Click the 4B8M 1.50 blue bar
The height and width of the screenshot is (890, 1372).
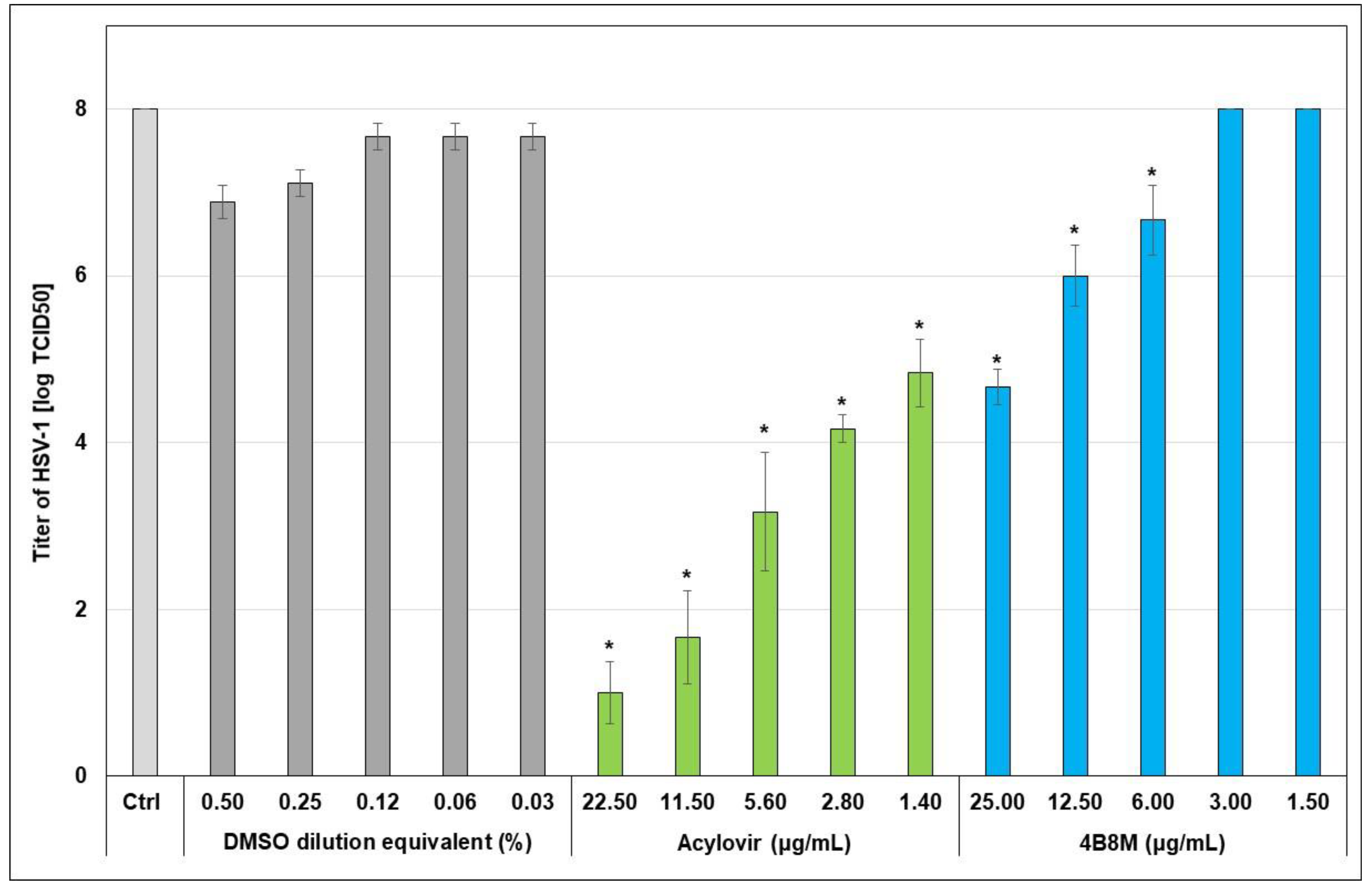(1308, 442)
